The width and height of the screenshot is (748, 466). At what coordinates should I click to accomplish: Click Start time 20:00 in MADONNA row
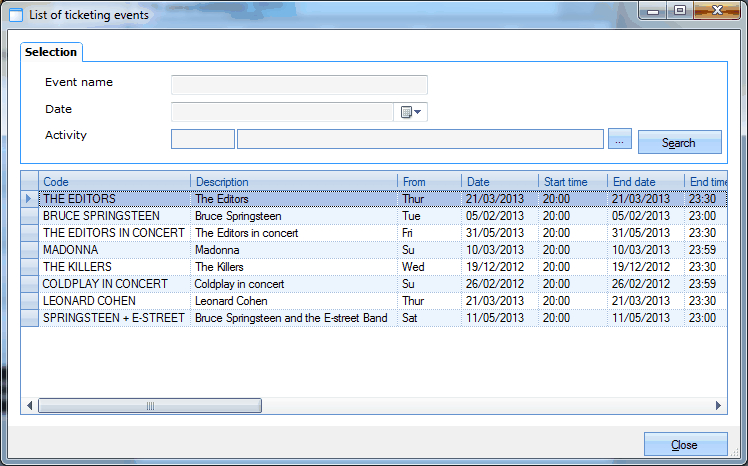click(x=573, y=250)
